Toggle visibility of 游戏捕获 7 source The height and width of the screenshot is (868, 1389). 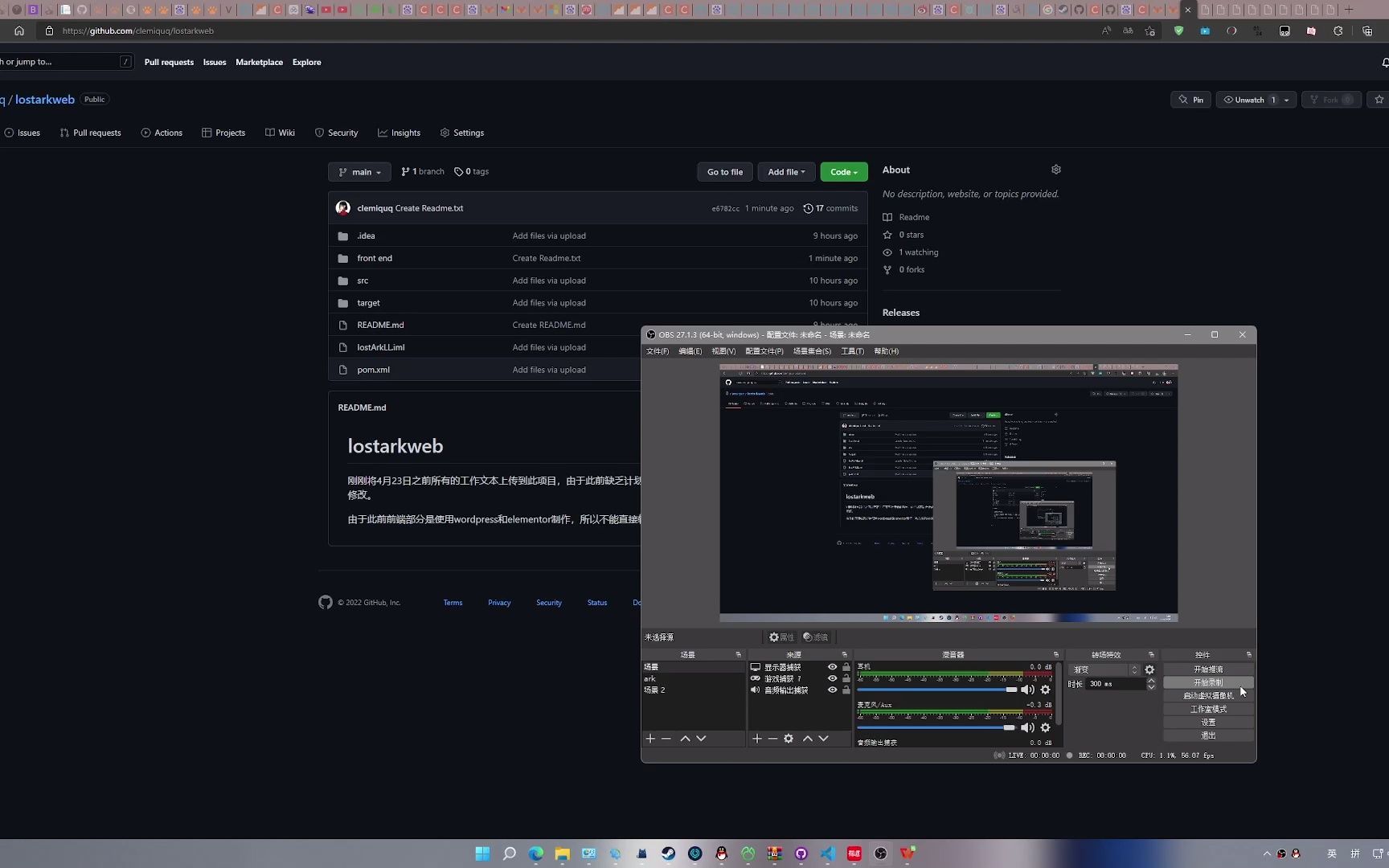(x=832, y=678)
